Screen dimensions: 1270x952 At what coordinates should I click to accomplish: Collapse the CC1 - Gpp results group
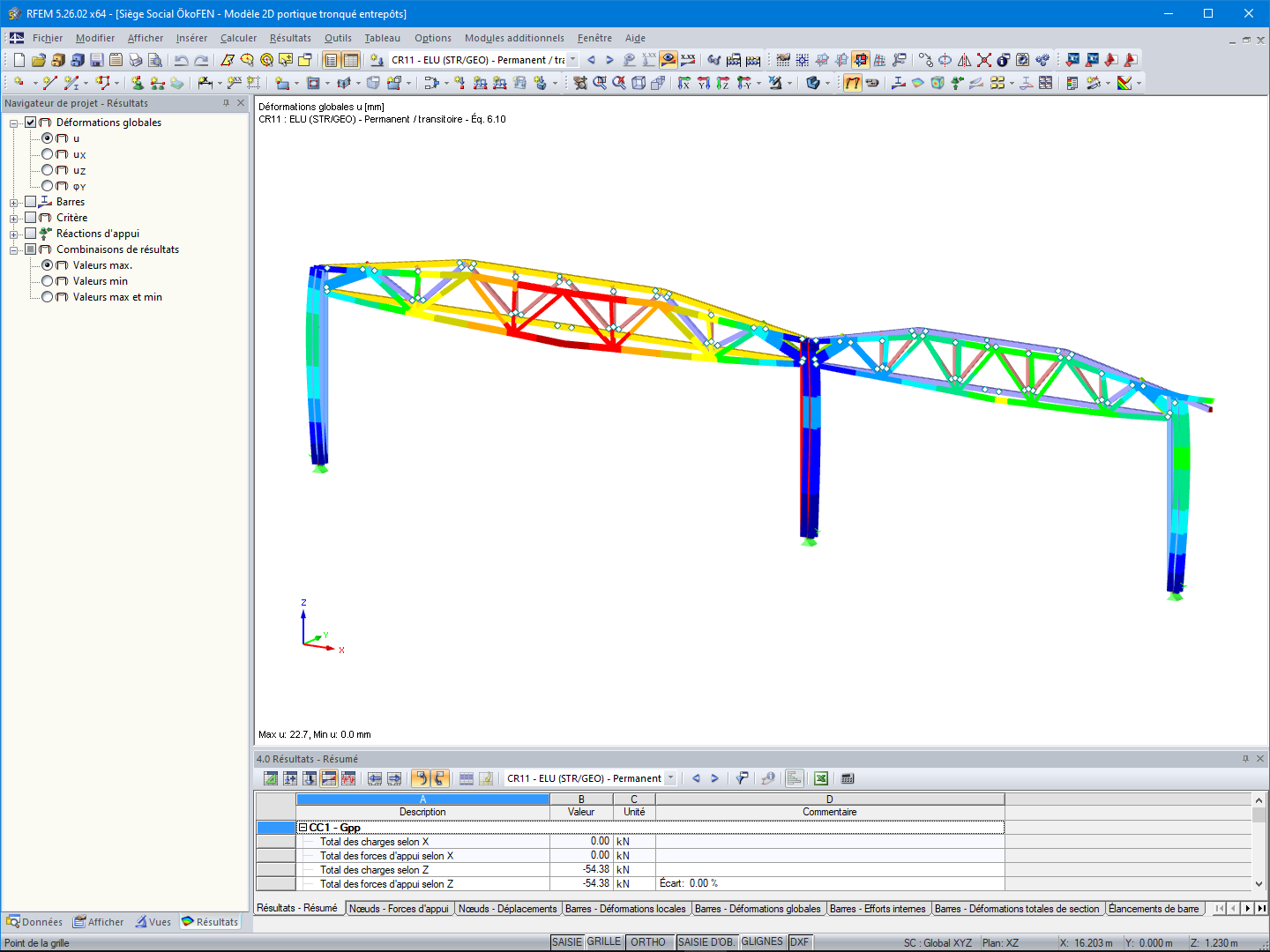click(303, 828)
